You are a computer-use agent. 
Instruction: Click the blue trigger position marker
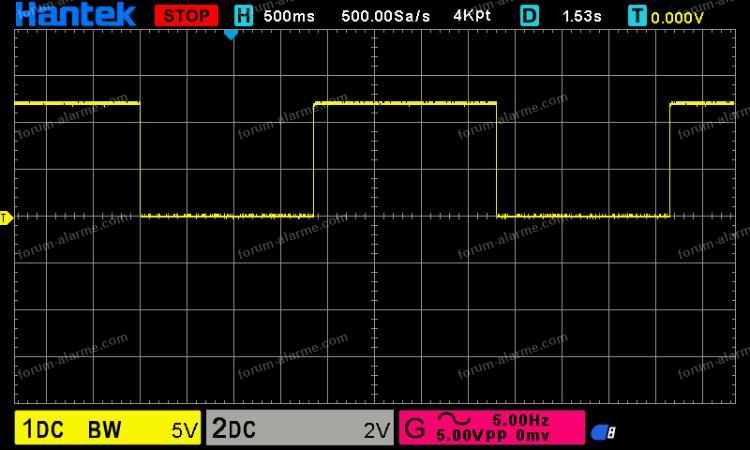click(x=231, y=34)
